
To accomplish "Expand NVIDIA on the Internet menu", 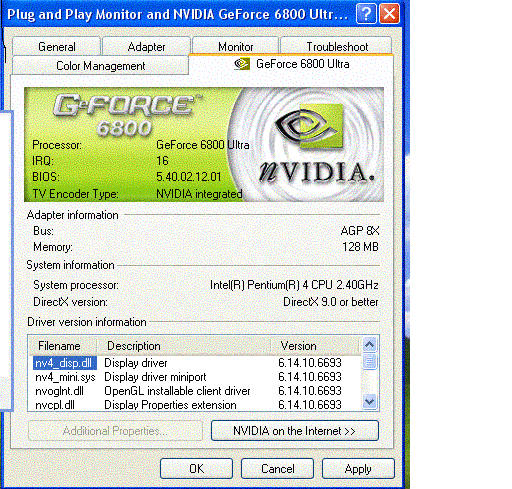I will (x=295, y=431).
